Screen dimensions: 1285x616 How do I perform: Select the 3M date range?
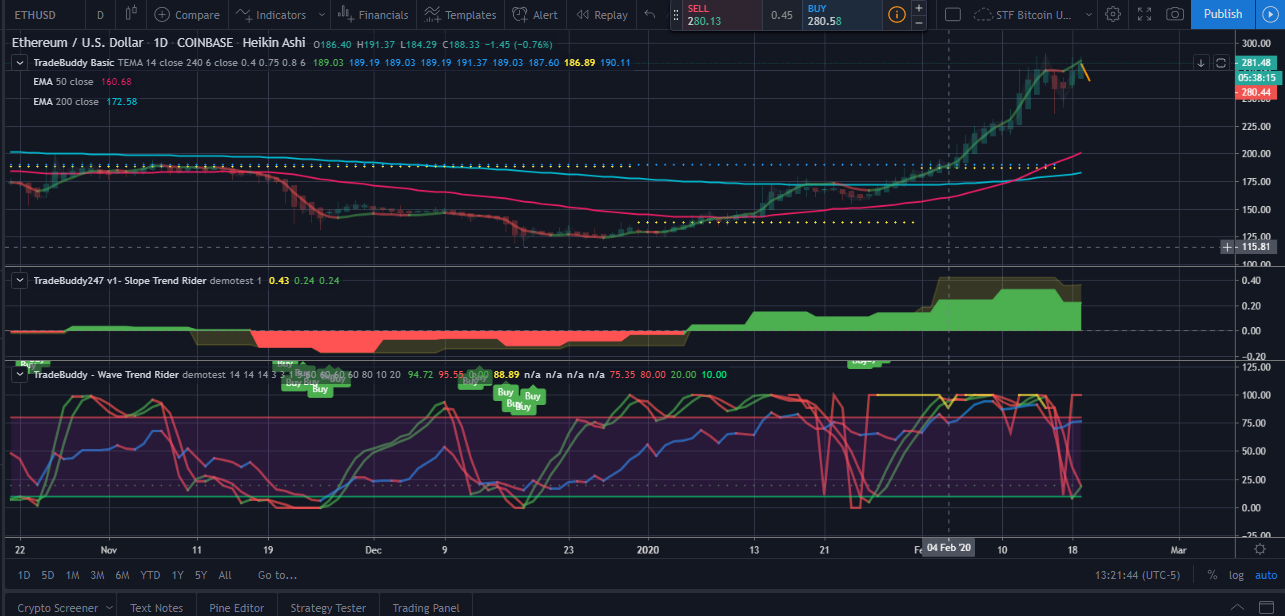pyautogui.click(x=97, y=575)
